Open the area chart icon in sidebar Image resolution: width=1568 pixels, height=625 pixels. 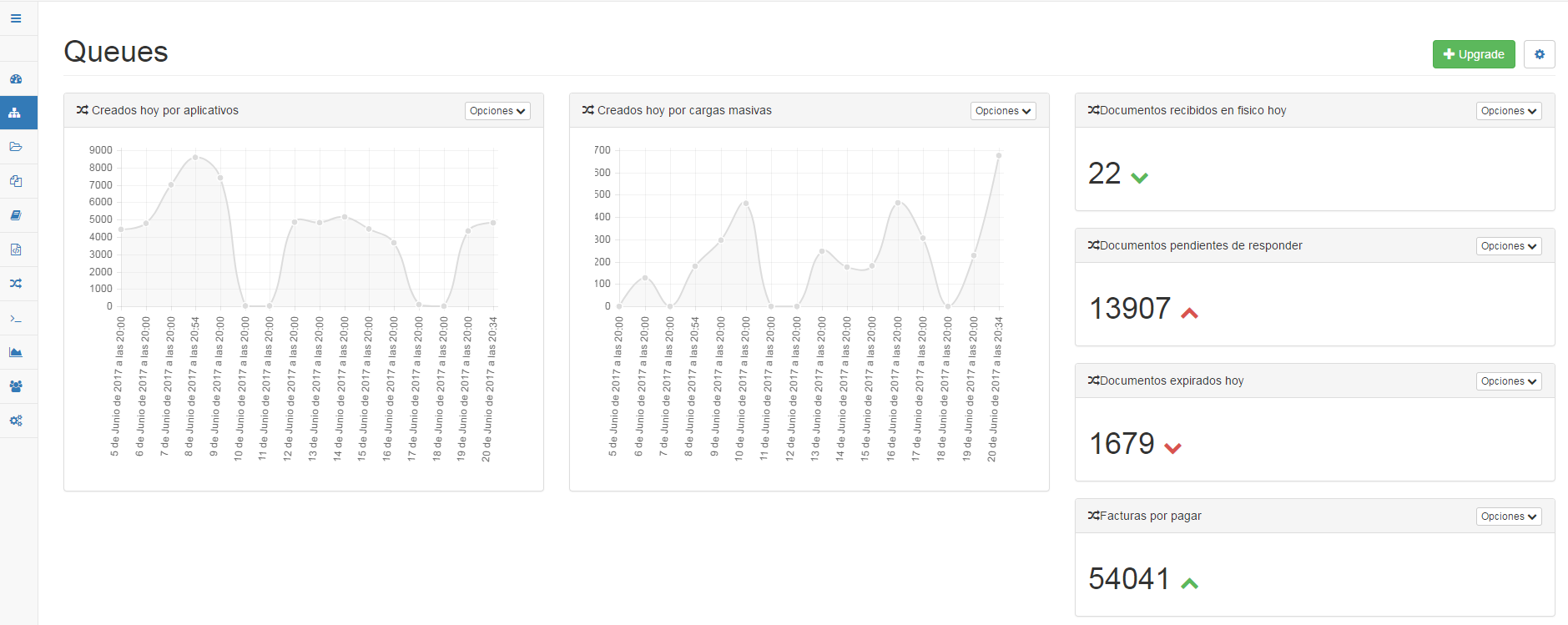click(x=16, y=352)
